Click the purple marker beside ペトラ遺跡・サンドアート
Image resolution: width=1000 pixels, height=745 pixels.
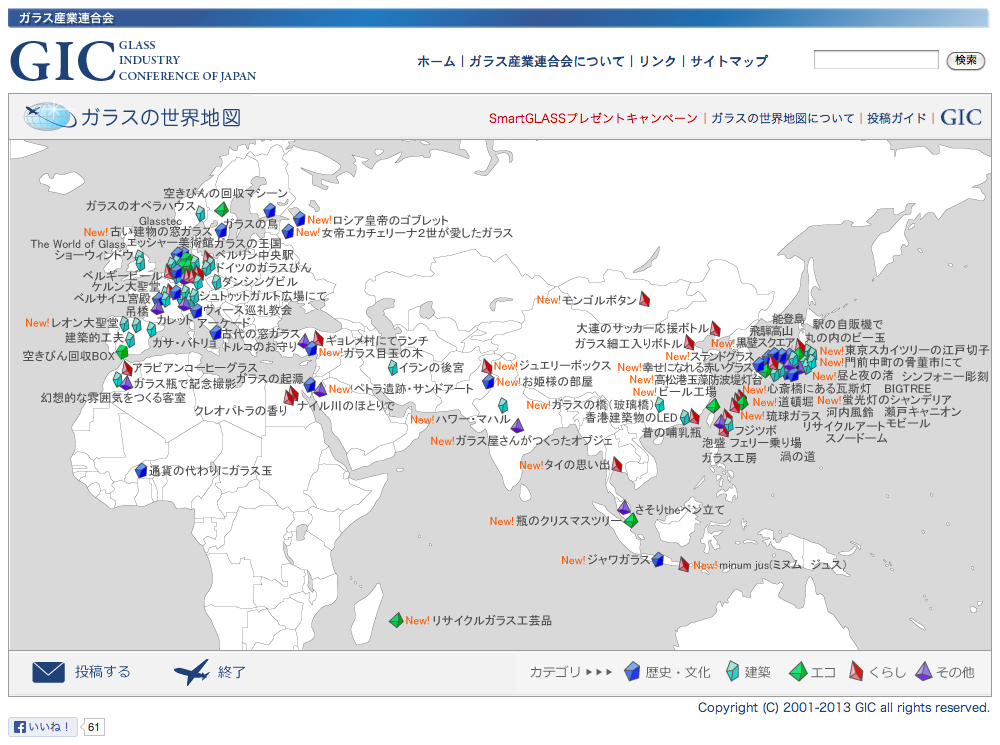point(320,389)
